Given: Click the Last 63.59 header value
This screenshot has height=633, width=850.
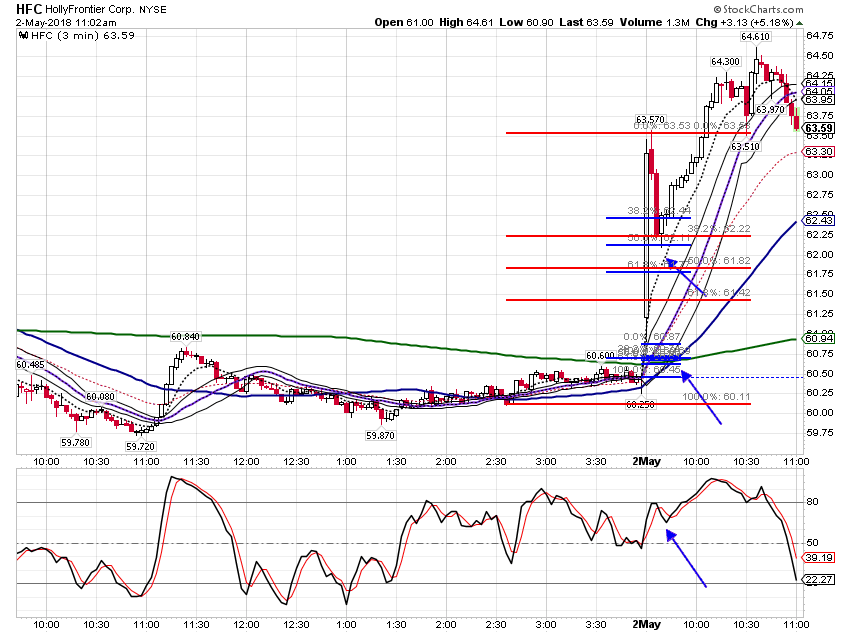Looking at the screenshot, I should tap(586, 22).
